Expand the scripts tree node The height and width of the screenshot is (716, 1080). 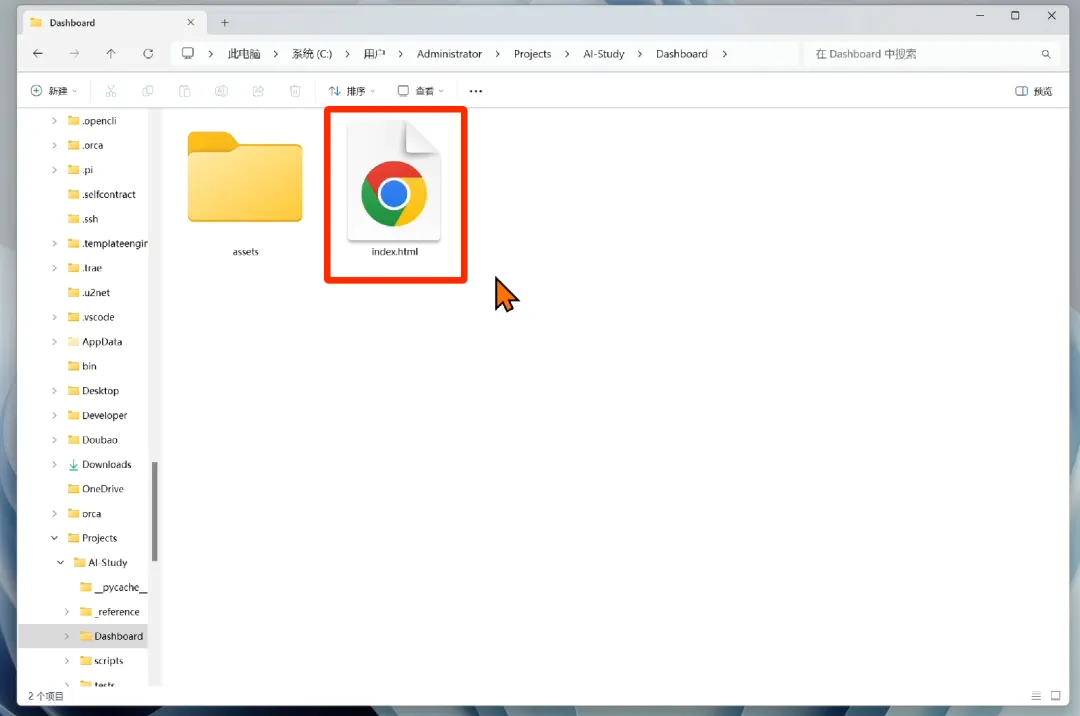tap(67, 660)
